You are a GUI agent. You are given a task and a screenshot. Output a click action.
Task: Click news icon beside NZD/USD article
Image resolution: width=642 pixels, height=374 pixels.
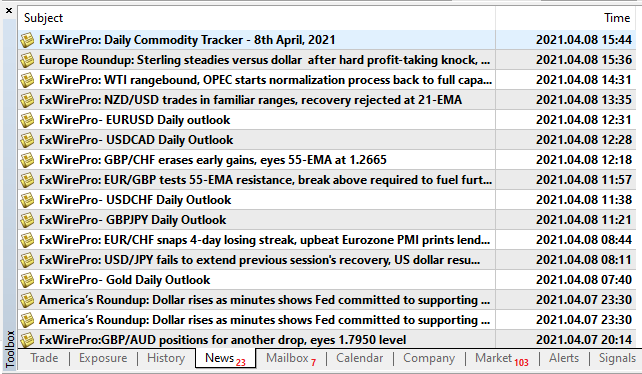27,100
